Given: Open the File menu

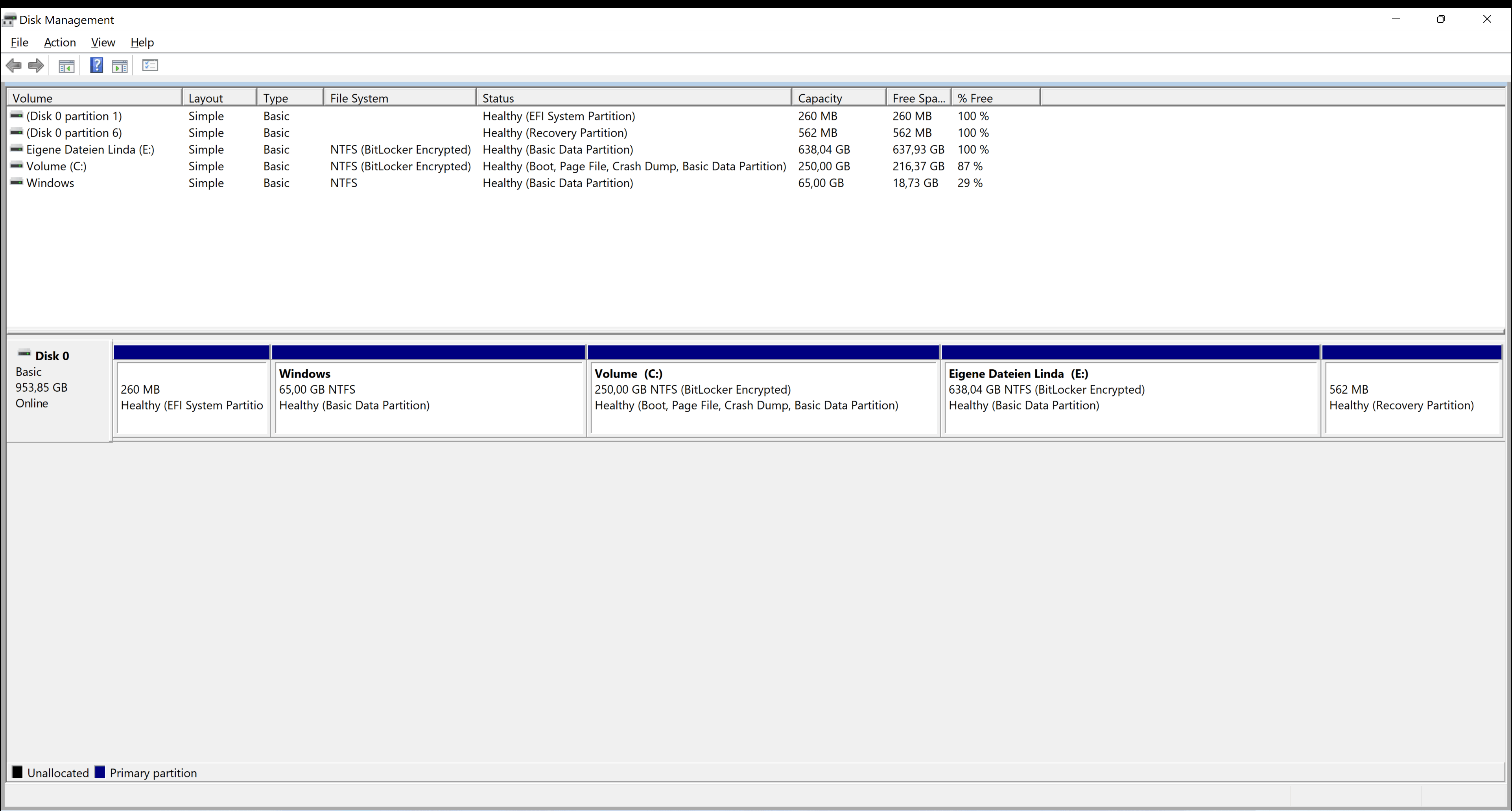Looking at the screenshot, I should tap(19, 42).
